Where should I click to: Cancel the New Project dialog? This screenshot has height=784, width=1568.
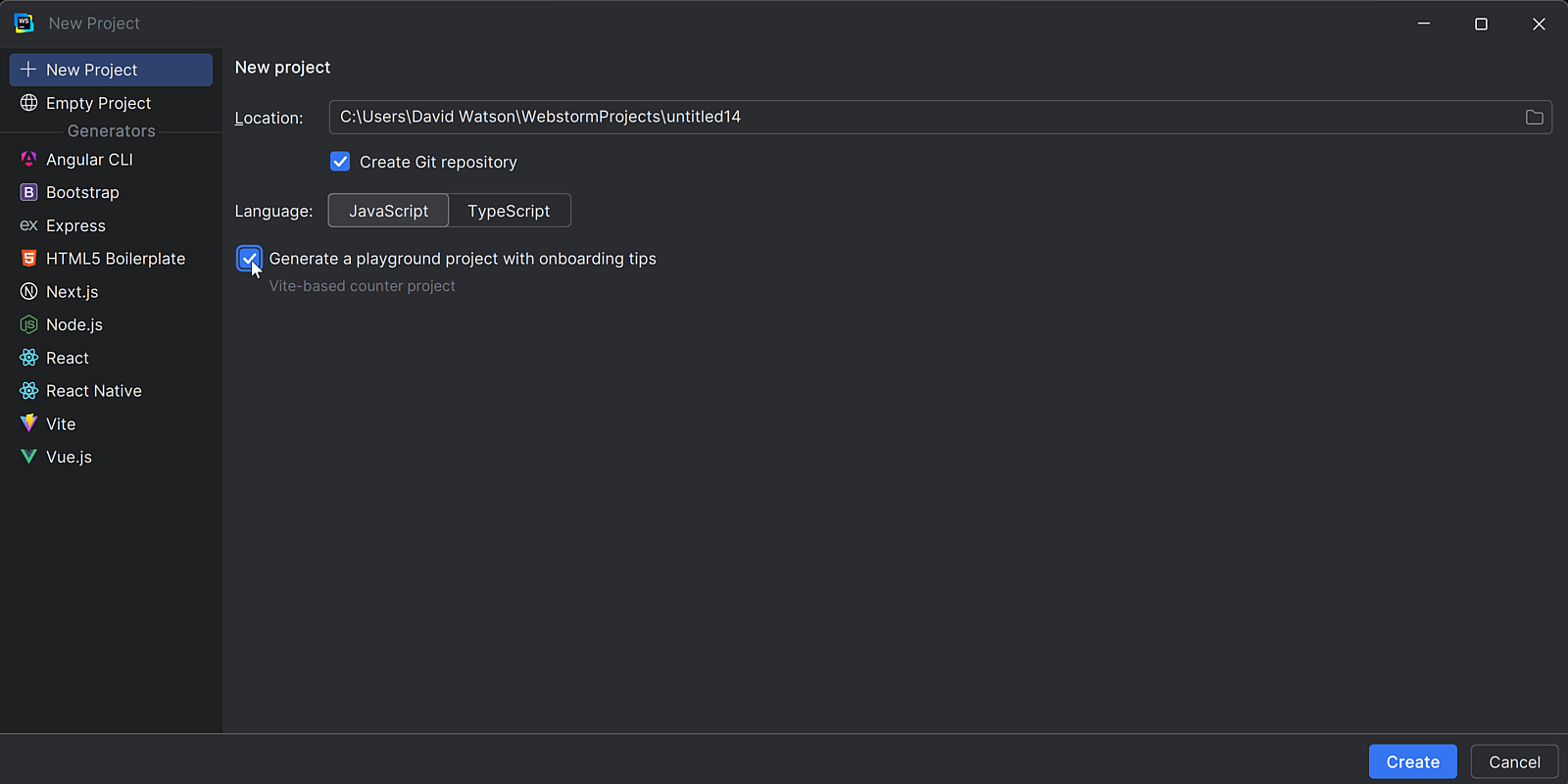pos(1514,761)
